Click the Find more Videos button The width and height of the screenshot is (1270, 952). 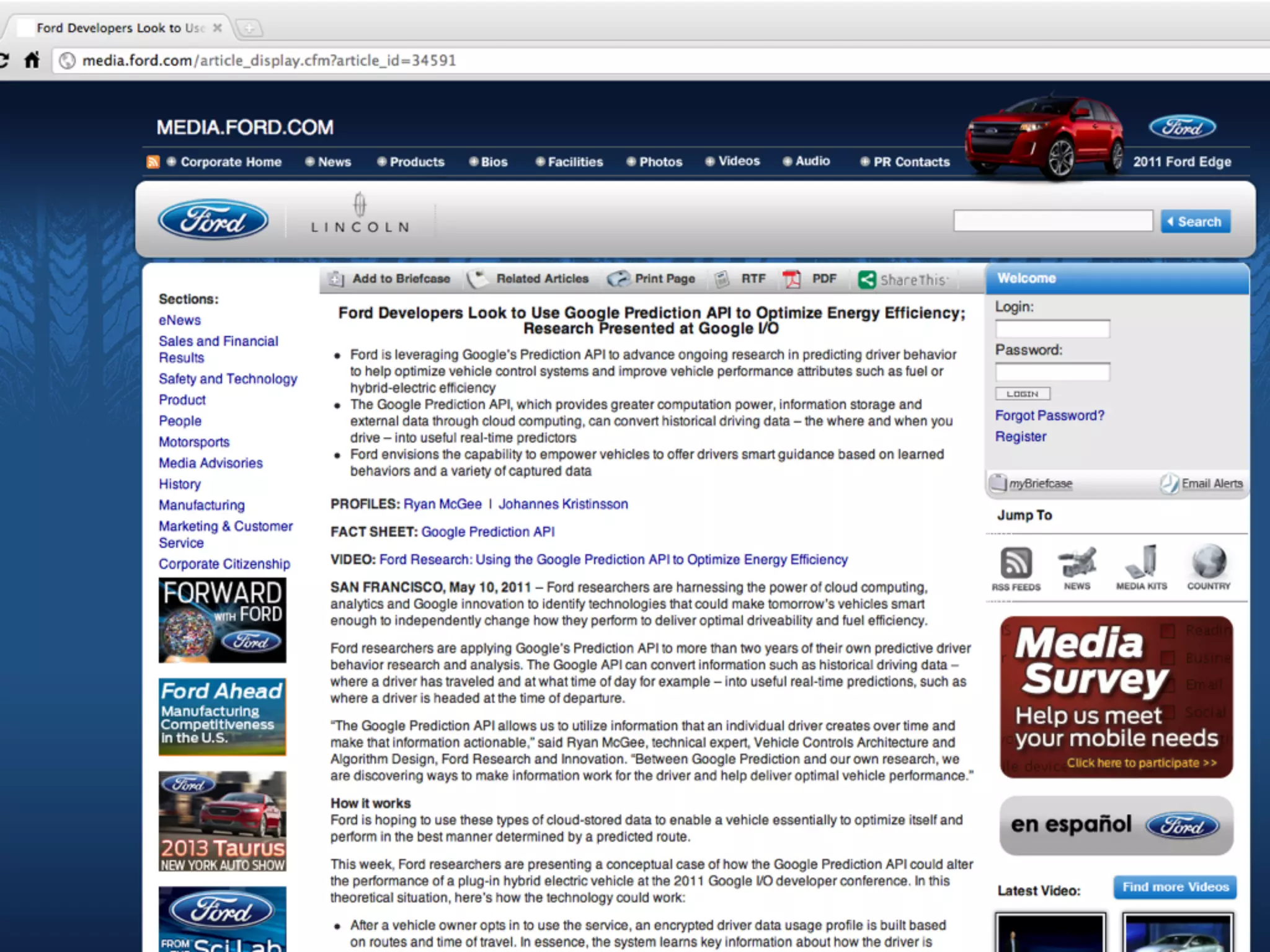pyautogui.click(x=1175, y=887)
